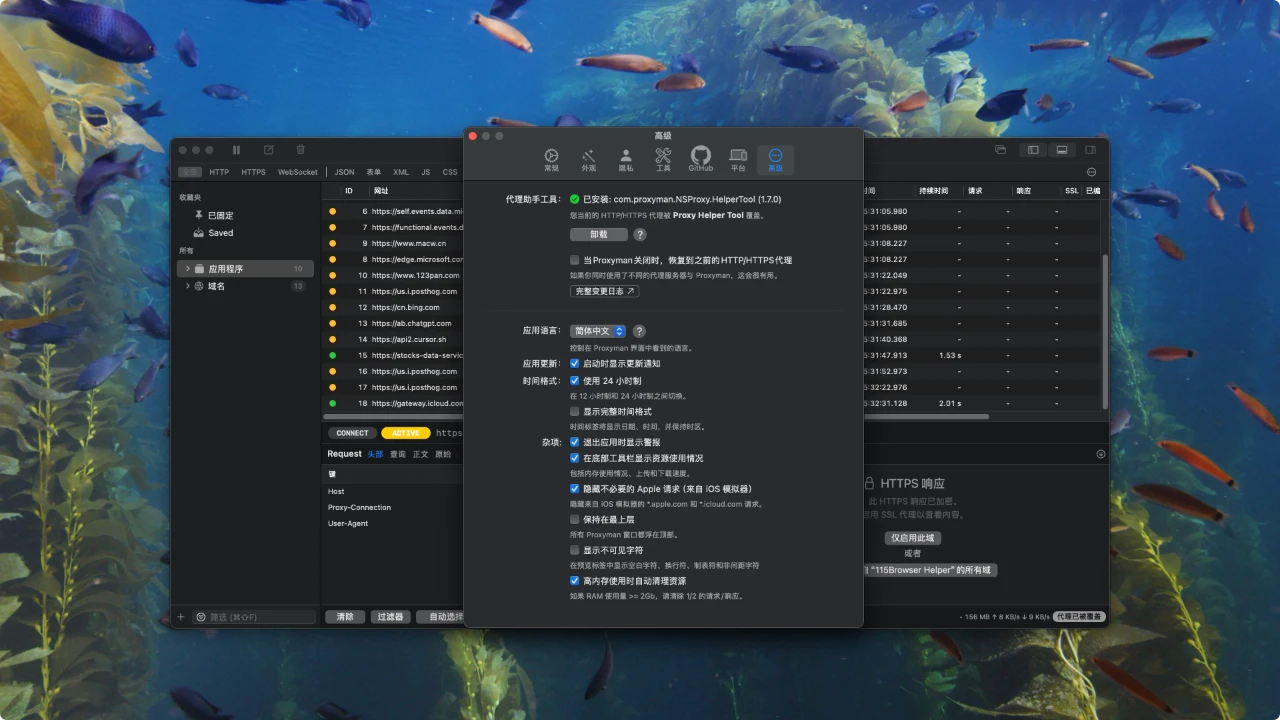Open the 完整变更日志 link button
Viewport: 1280px width, 720px height.
[605, 291]
